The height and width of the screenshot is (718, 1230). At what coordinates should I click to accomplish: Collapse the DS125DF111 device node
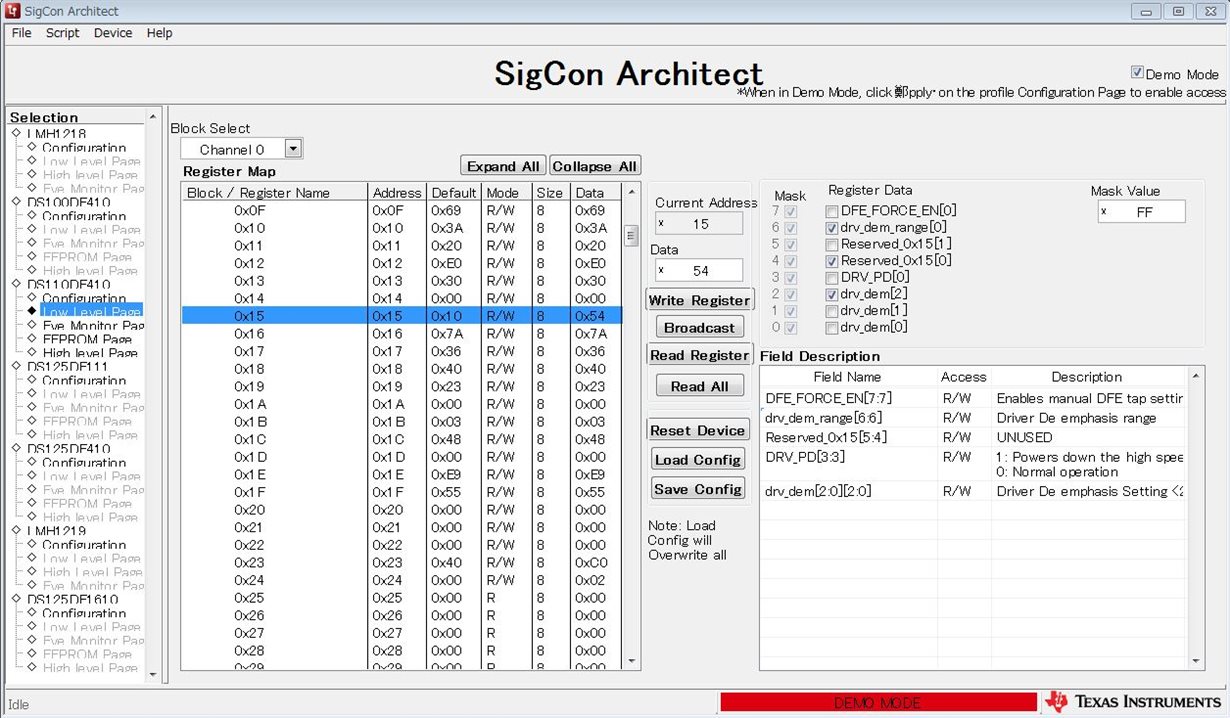(16, 367)
